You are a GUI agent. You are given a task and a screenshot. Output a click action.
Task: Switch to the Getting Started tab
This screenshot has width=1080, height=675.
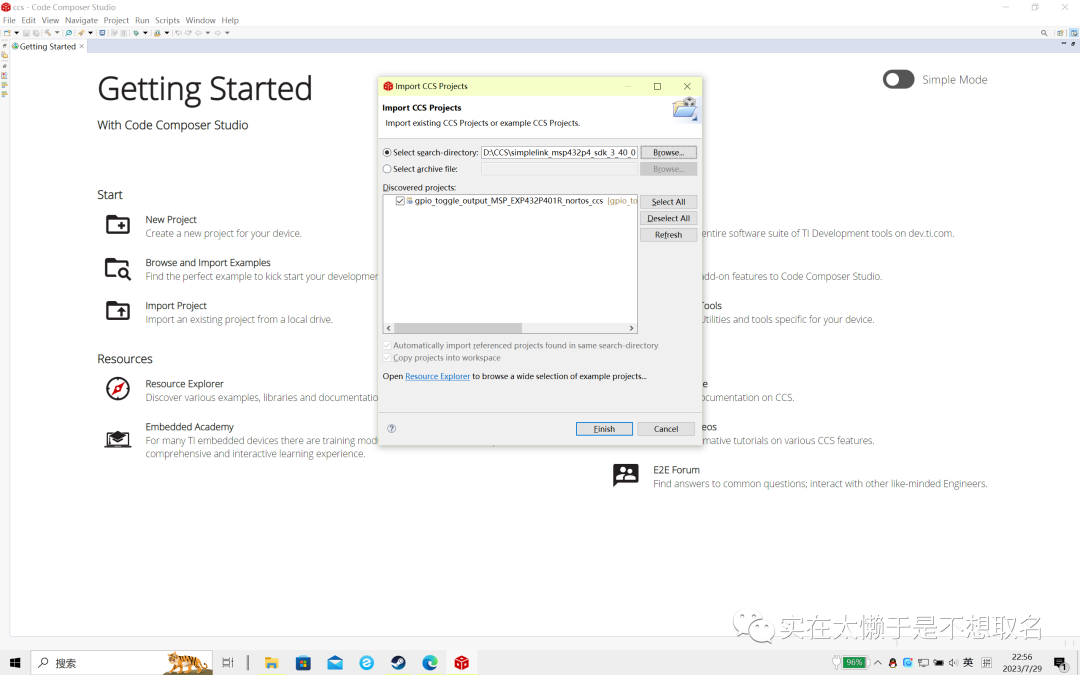pos(47,47)
